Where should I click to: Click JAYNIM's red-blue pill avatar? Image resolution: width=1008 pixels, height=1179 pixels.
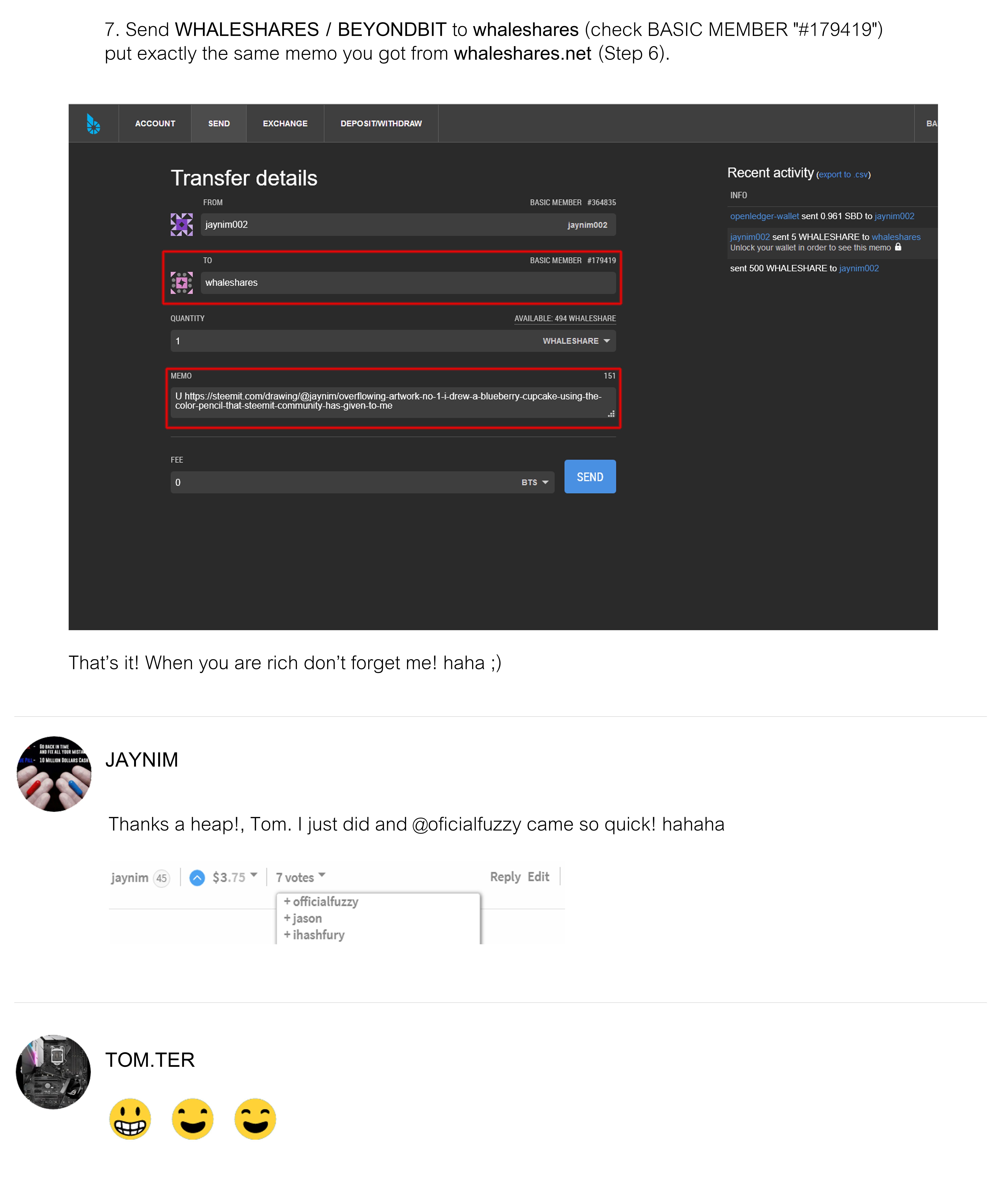pyautogui.click(x=54, y=774)
